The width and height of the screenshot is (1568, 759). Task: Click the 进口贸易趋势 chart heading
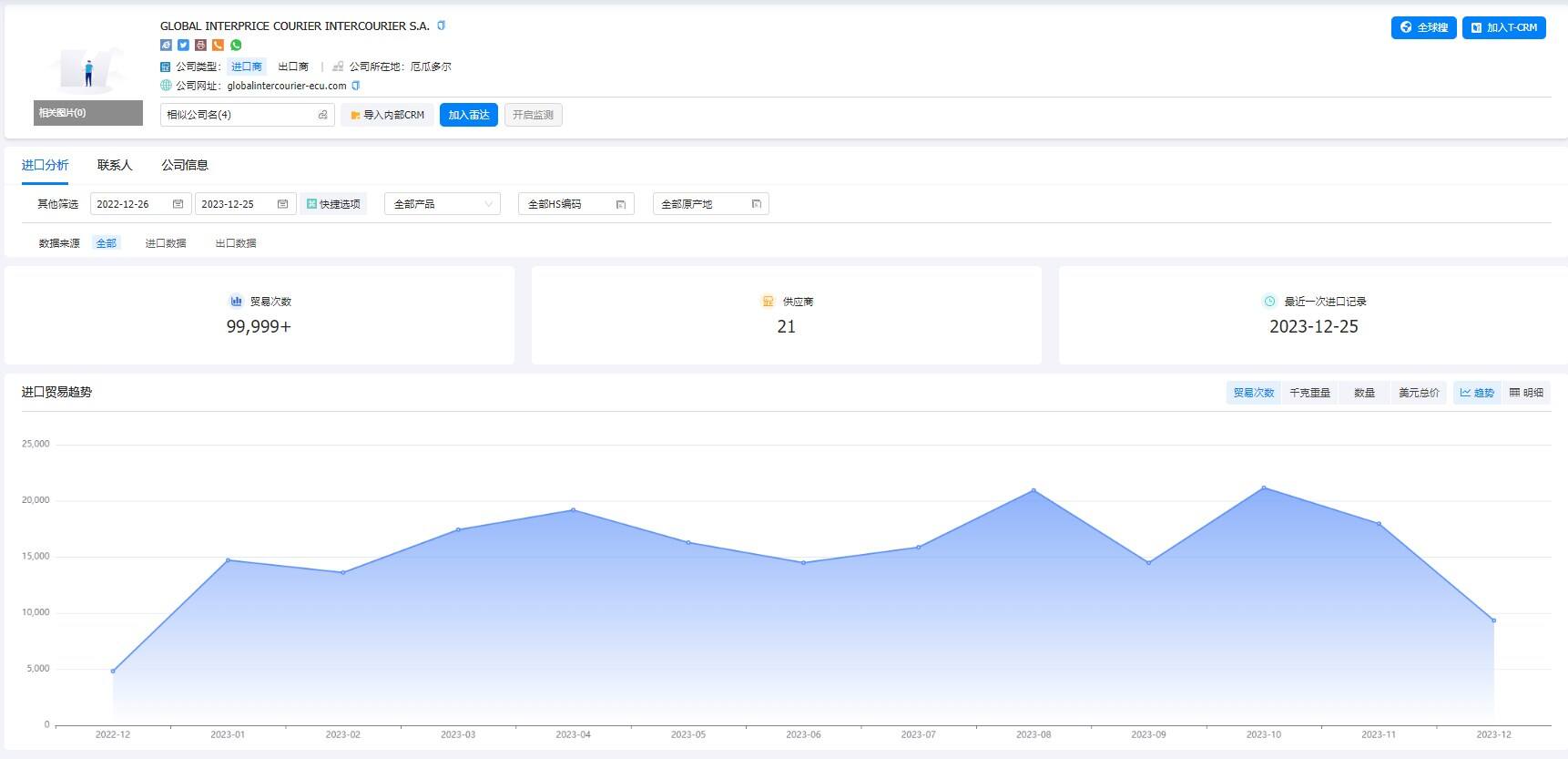56,392
